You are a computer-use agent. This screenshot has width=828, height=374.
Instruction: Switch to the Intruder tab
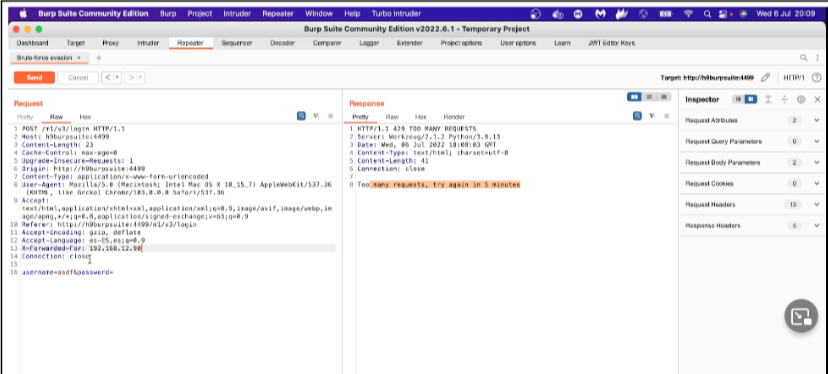point(148,43)
